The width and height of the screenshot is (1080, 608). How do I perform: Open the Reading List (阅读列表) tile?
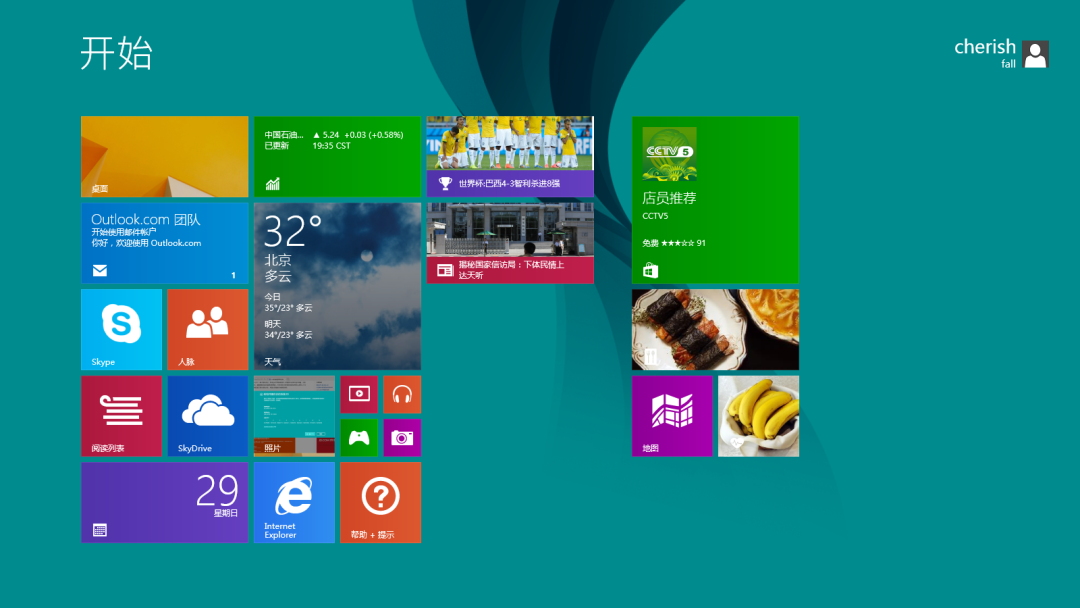(x=121, y=416)
